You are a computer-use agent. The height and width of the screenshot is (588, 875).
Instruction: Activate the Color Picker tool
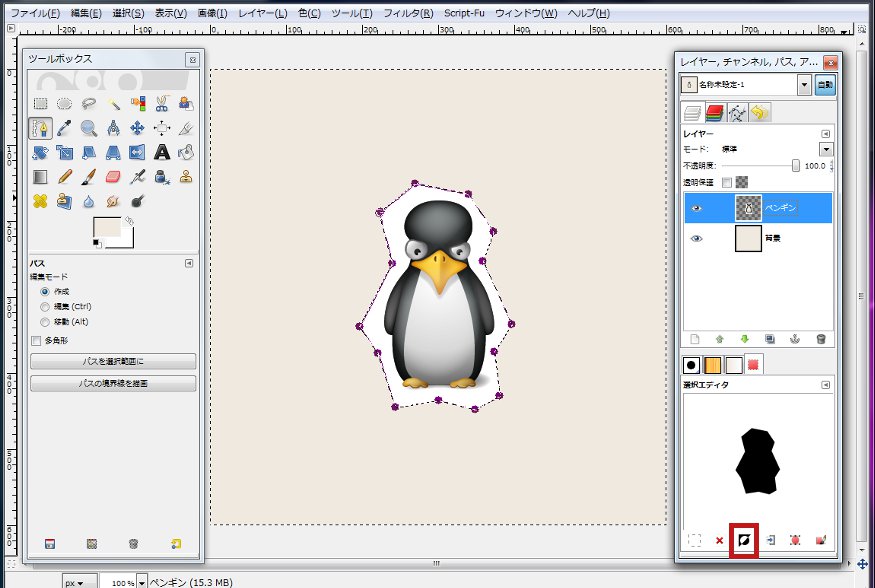63,128
